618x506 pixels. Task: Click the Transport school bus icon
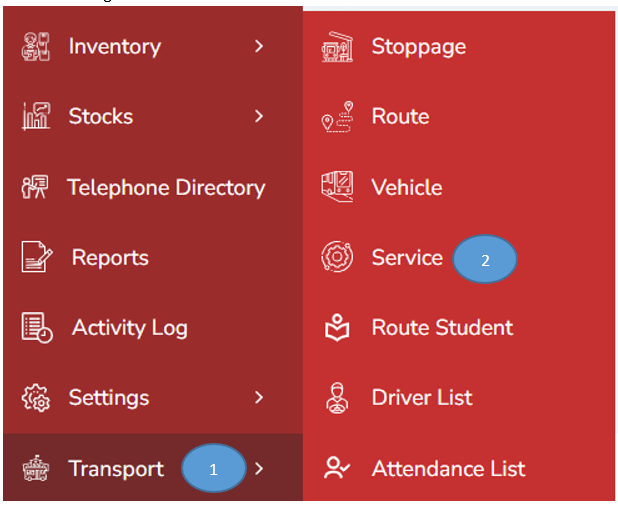[x=35, y=468]
